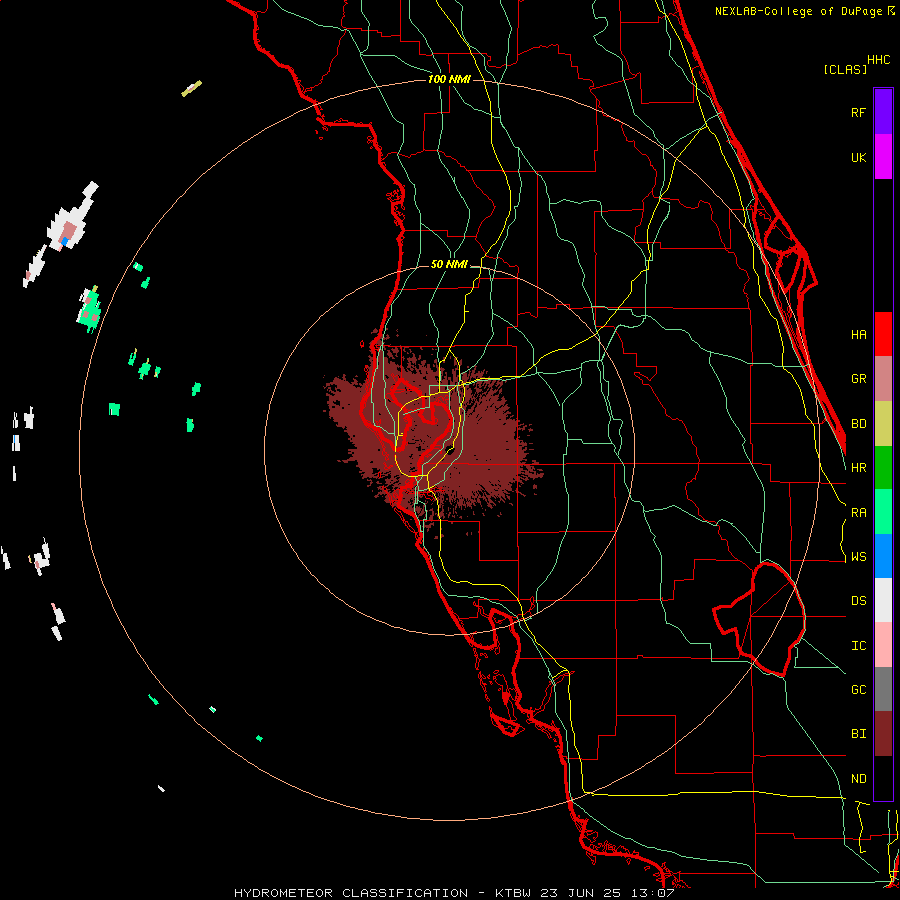Click the '100 NMI' range ring label
The width and height of the screenshot is (900, 900).
(449, 79)
